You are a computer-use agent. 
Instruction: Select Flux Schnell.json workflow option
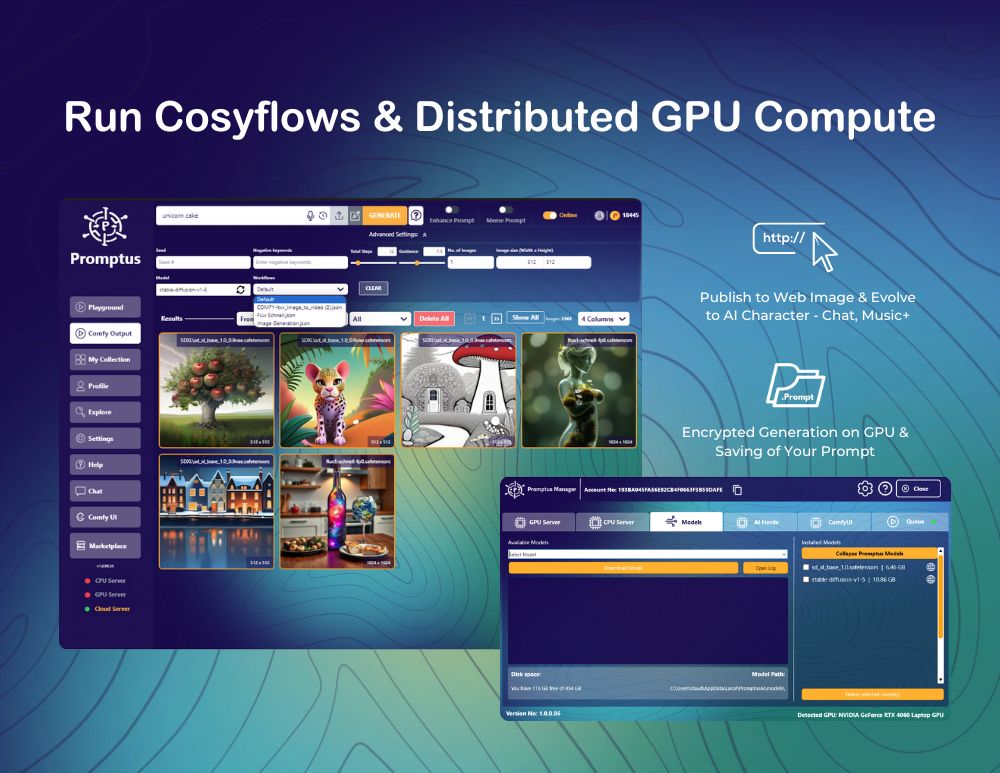[x=300, y=315]
